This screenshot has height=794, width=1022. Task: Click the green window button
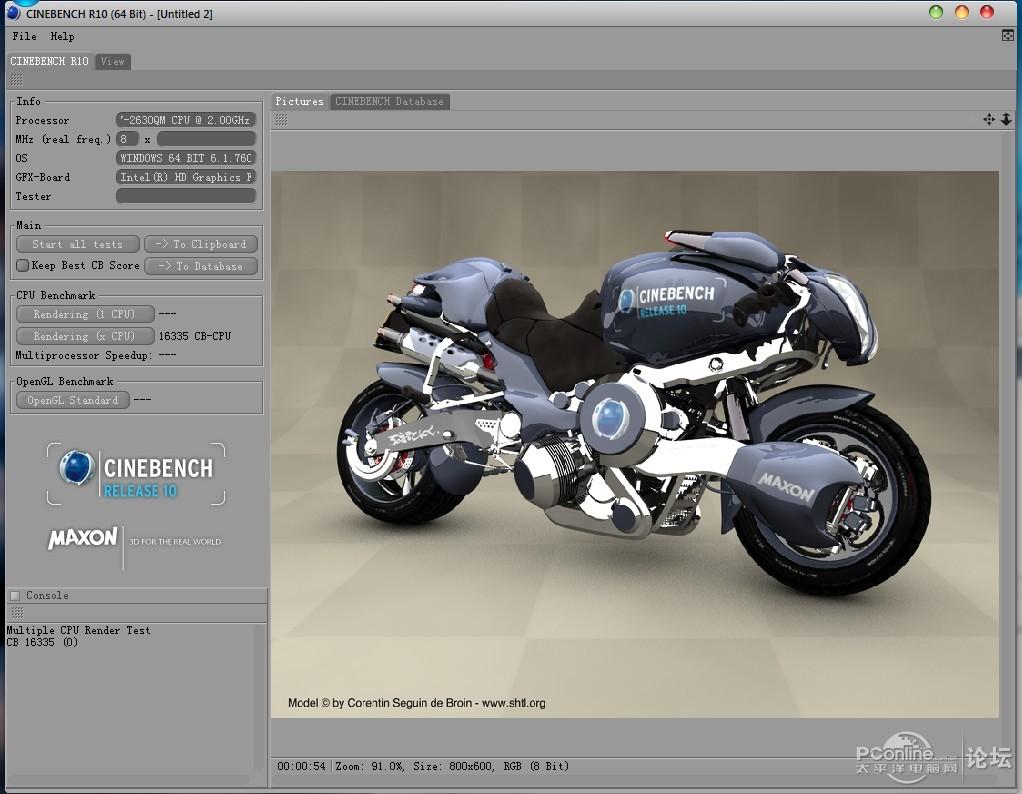936,12
